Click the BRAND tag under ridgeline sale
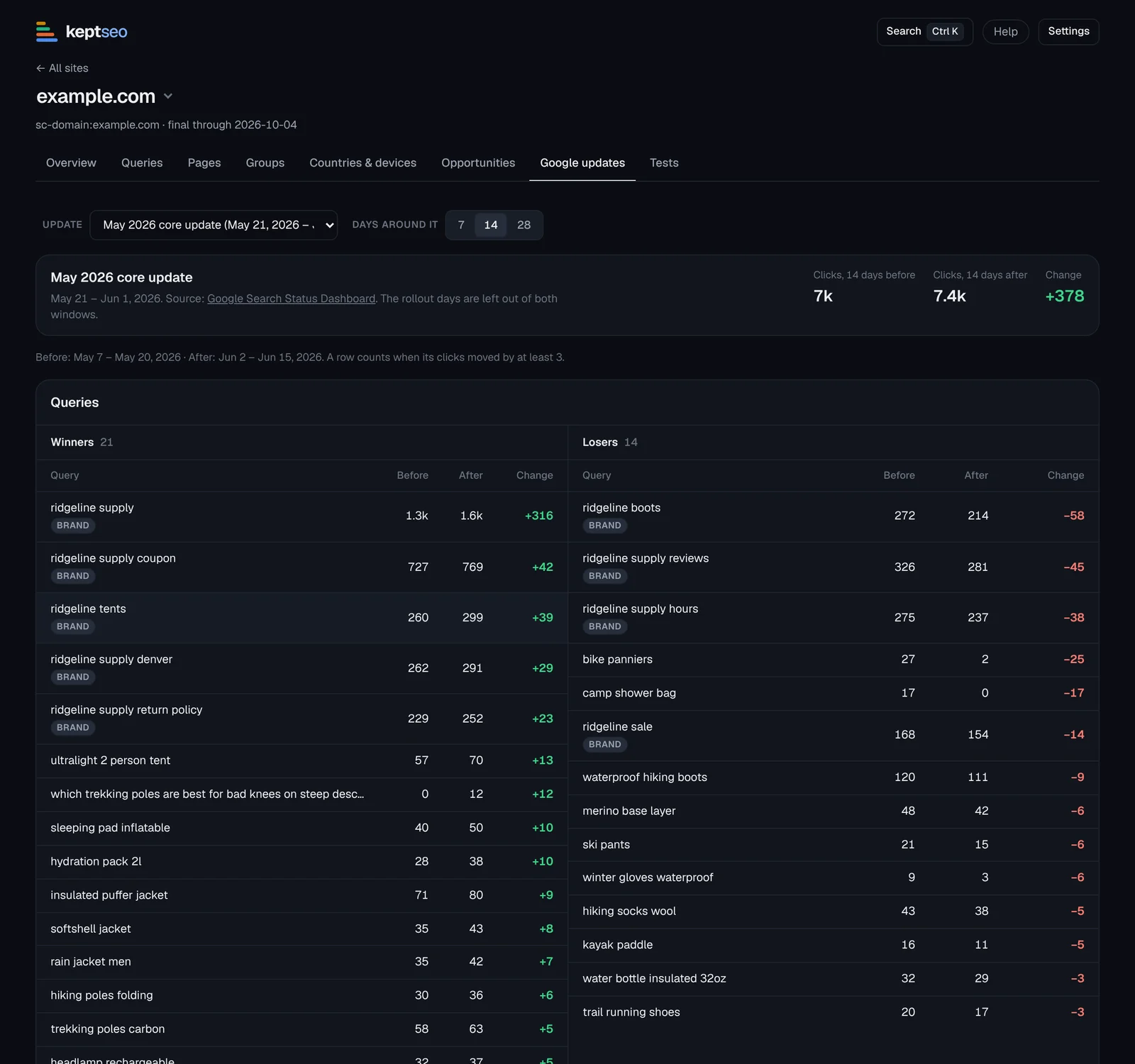Viewport: 1135px width, 1064px height. tap(605, 744)
